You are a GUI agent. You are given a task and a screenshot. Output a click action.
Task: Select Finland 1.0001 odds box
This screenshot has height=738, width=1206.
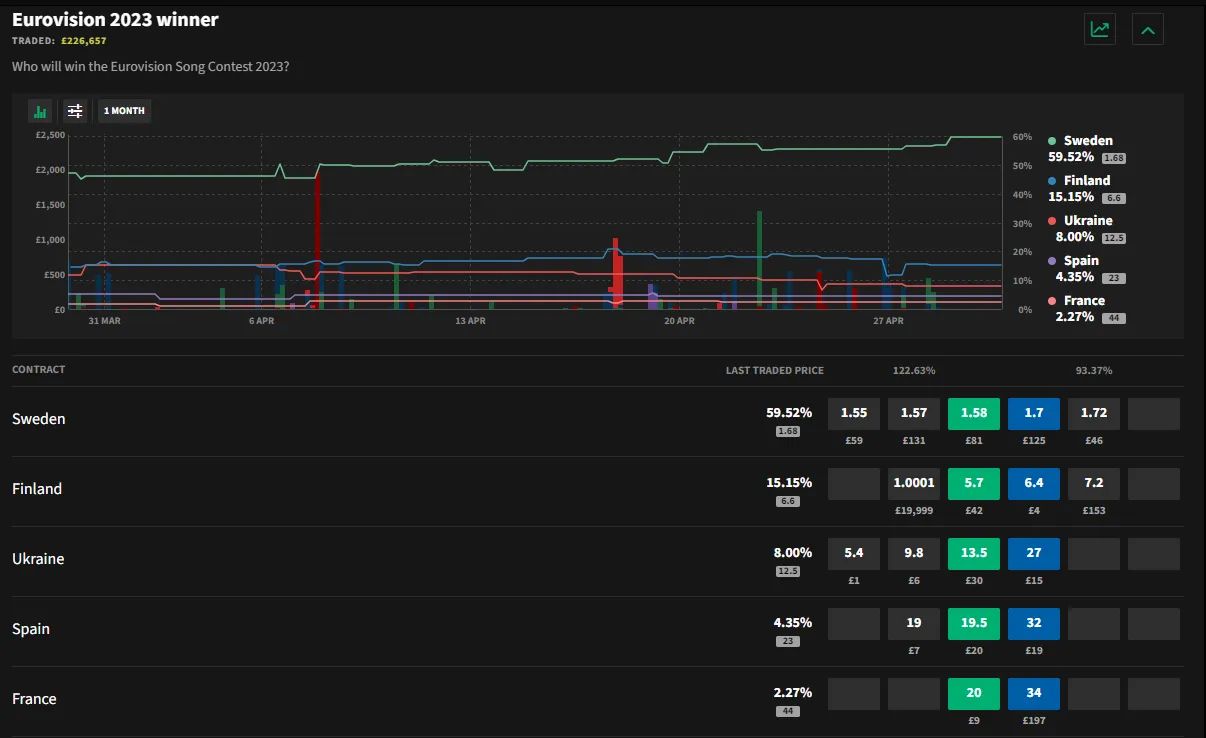(x=914, y=483)
